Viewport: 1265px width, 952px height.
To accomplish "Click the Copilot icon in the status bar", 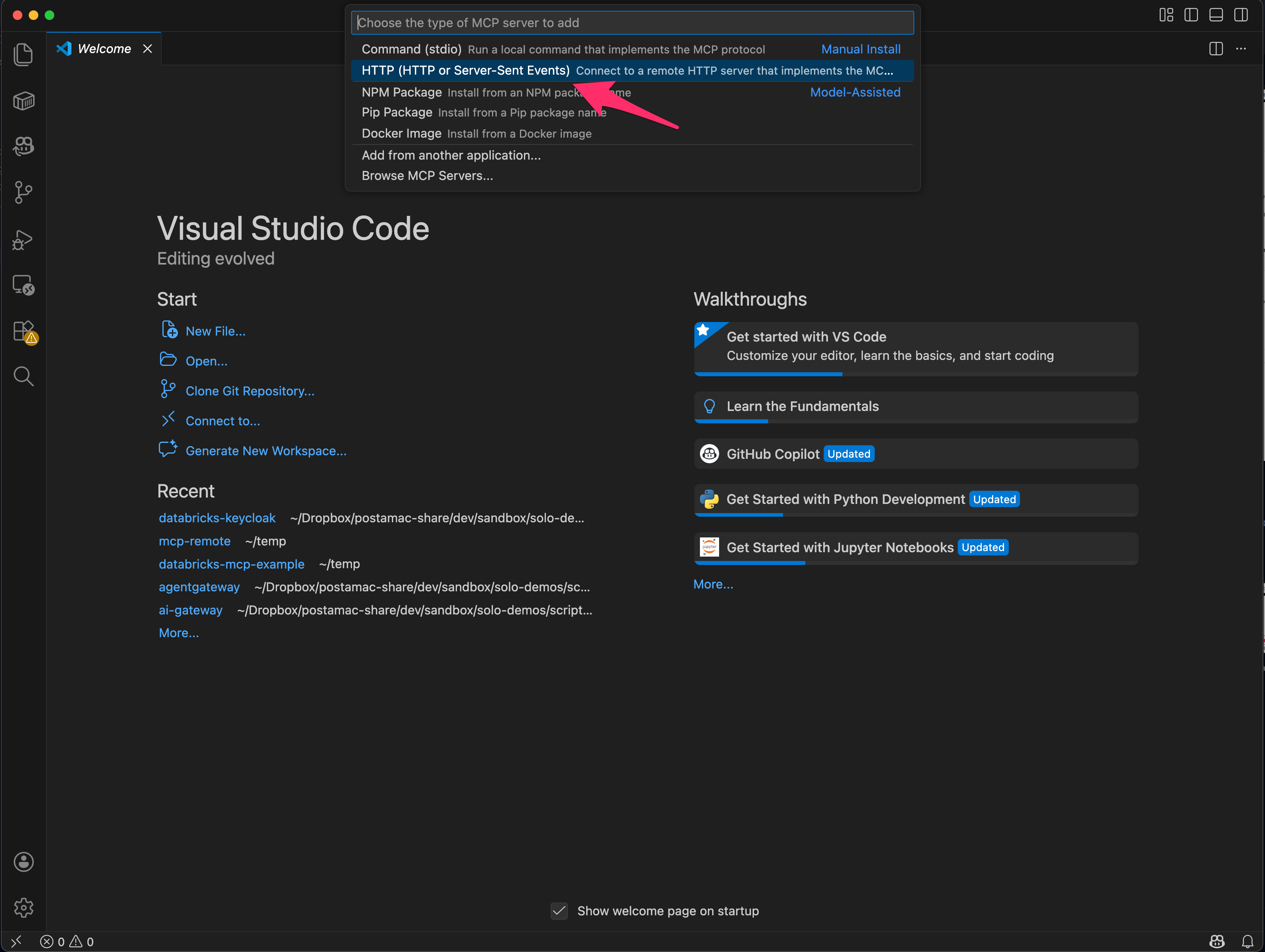I will [x=1217, y=941].
